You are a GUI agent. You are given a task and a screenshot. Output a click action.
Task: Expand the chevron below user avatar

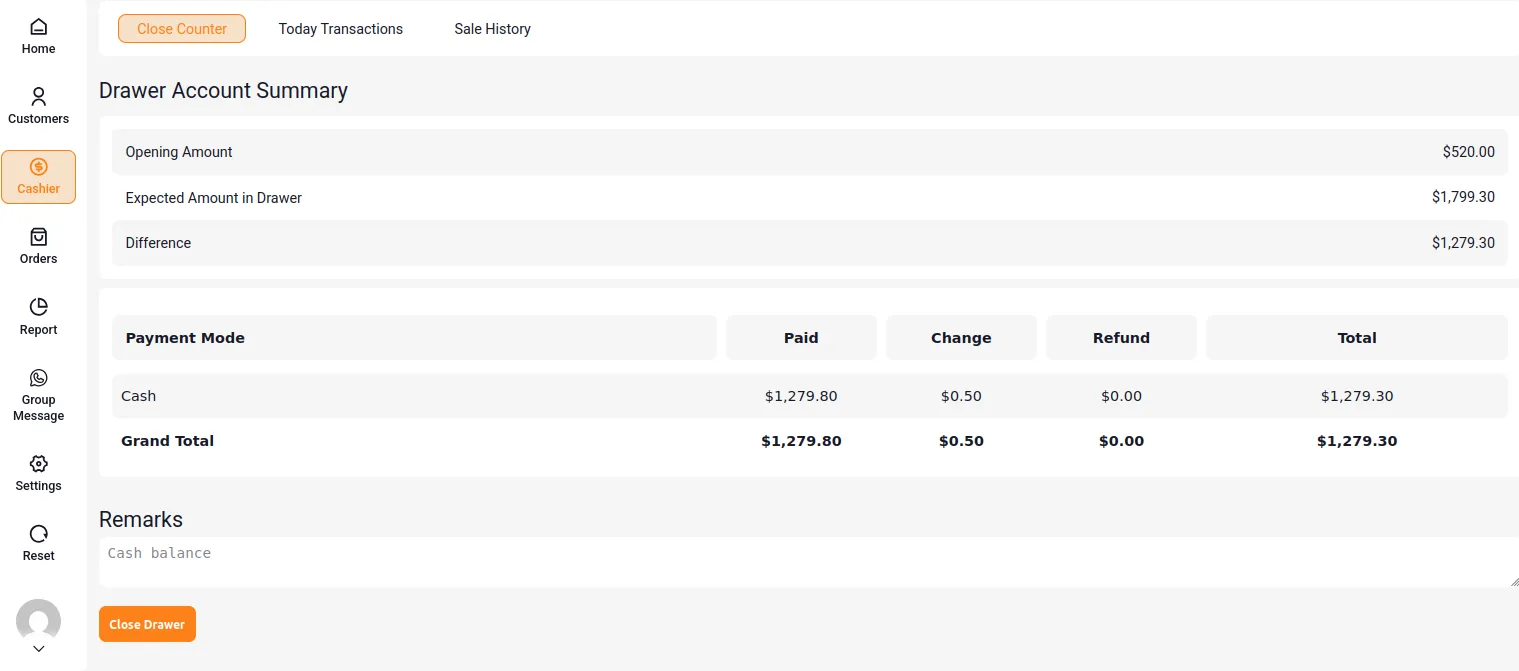click(38, 649)
